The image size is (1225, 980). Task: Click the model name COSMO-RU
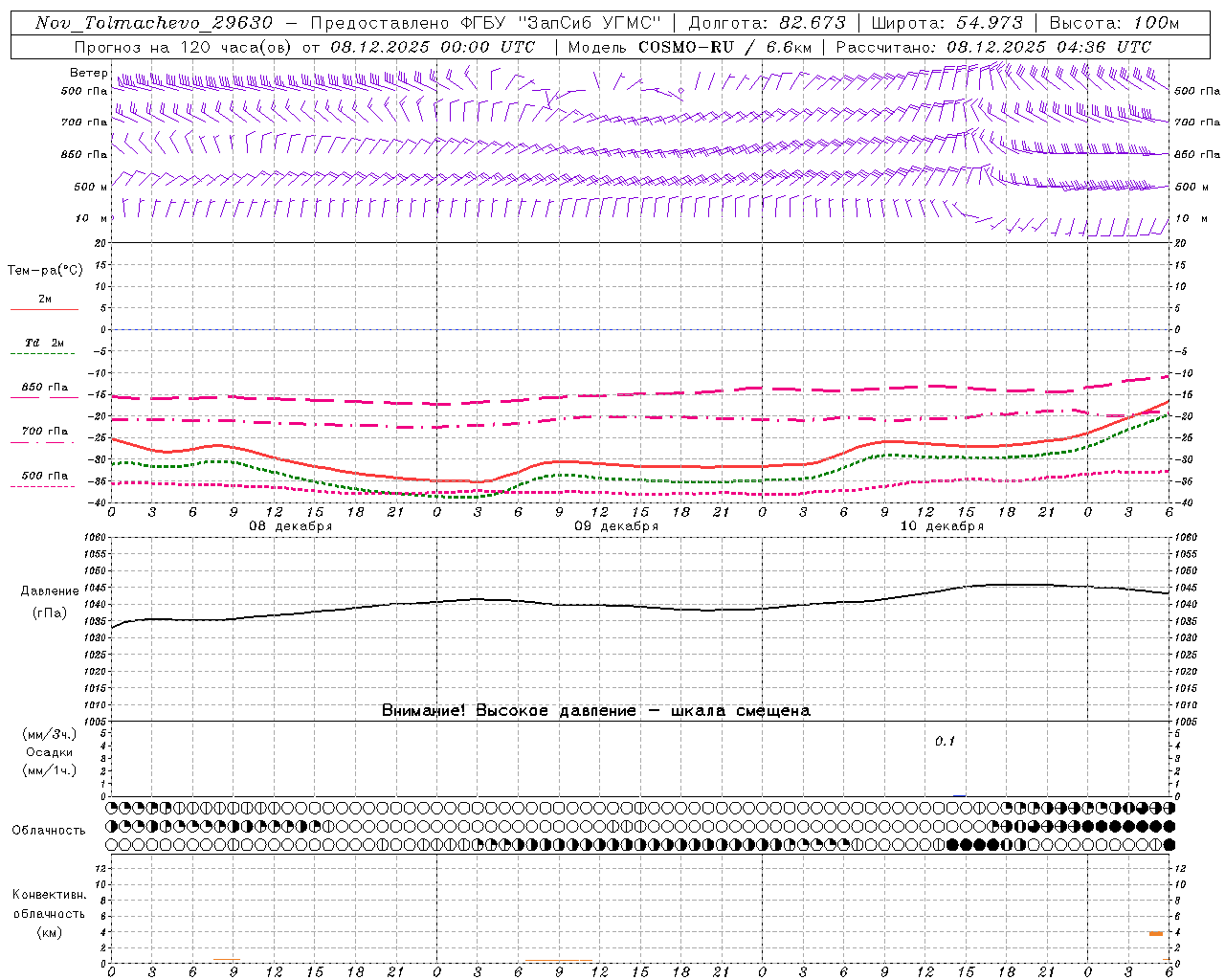[686, 47]
